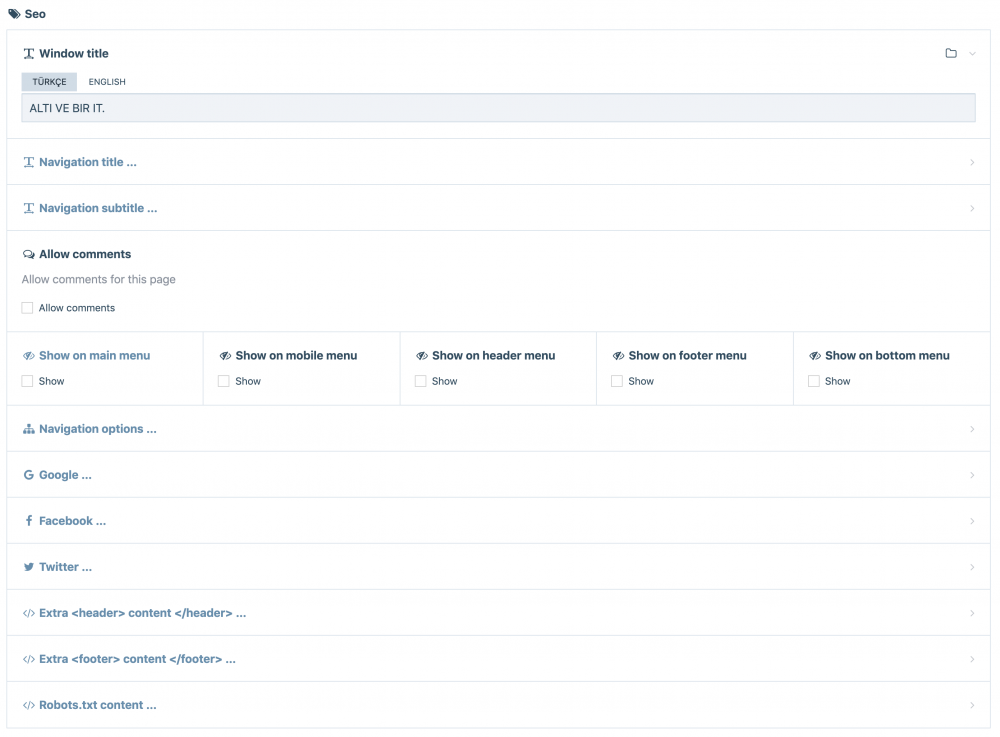This screenshot has height=737, width=1000.
Task: Click the Window title text field
Action: click(x=498, y=108)
